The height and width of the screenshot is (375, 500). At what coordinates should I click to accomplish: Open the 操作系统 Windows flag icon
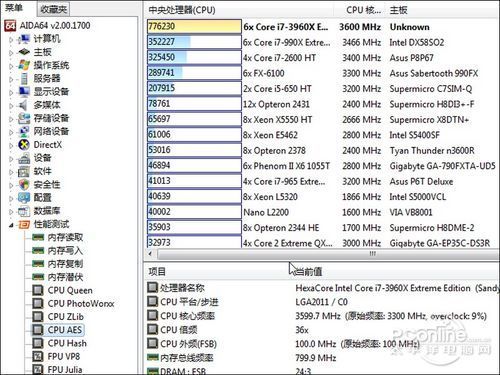[x=24, y=65]
